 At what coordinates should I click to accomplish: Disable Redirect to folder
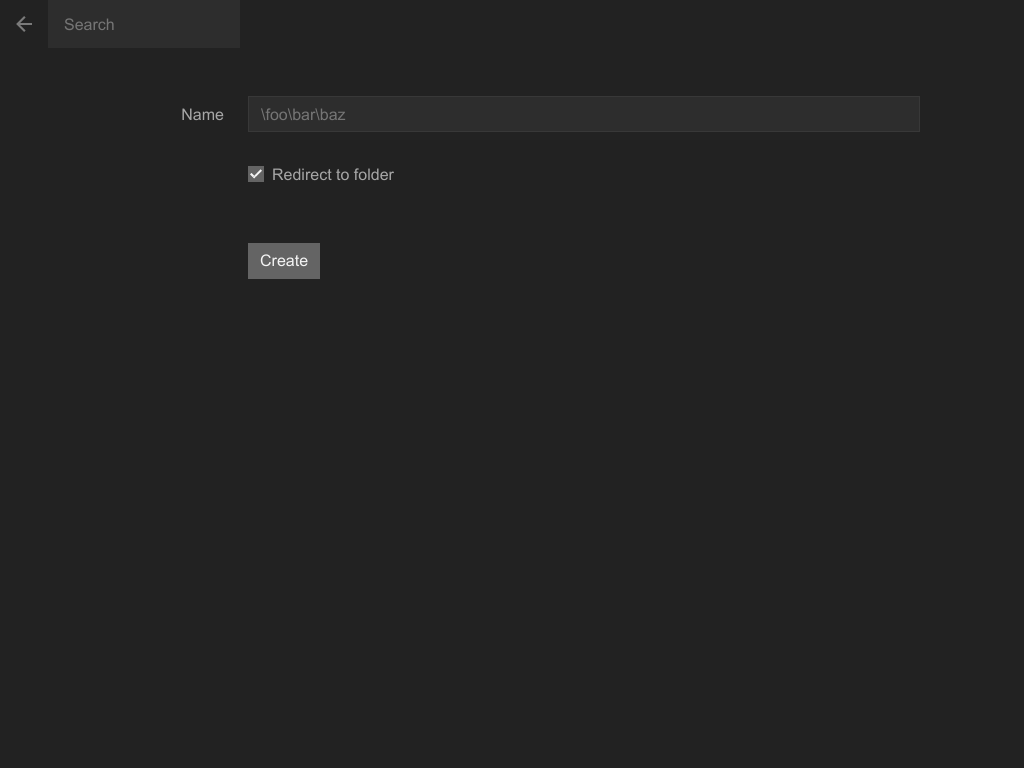(256, 174)
